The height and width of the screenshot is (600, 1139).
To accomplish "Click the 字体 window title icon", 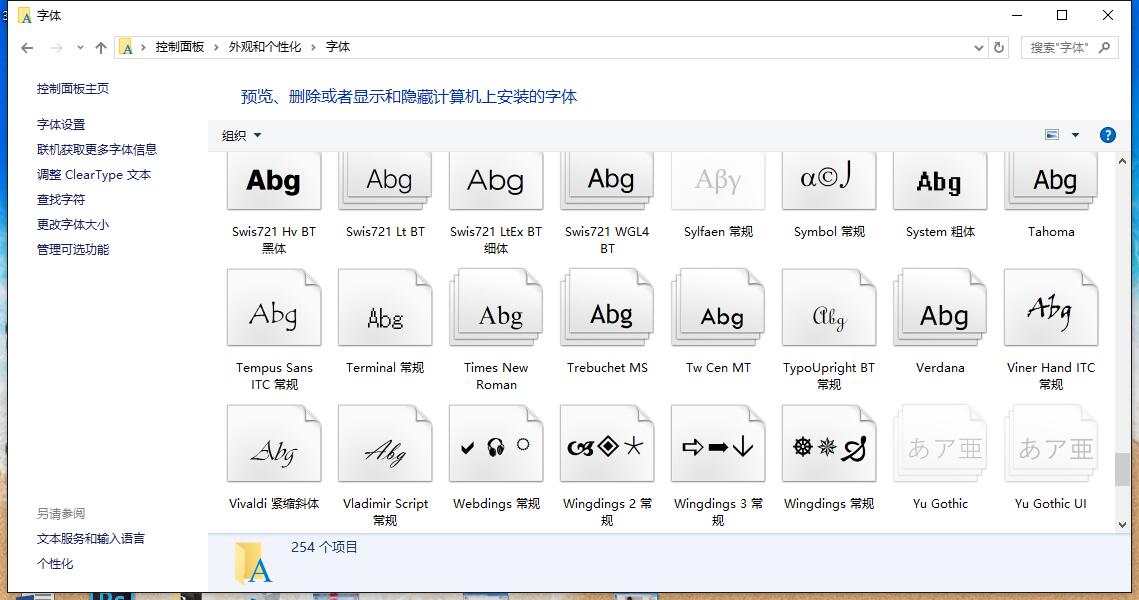I will (25, 15).
